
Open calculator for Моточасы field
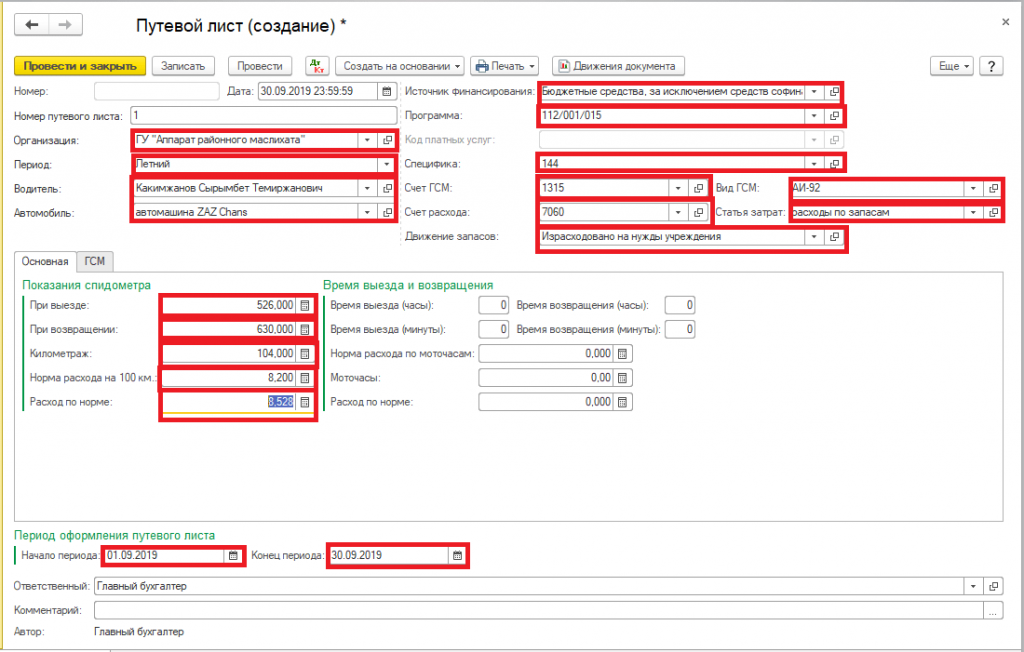pos(622,378)
